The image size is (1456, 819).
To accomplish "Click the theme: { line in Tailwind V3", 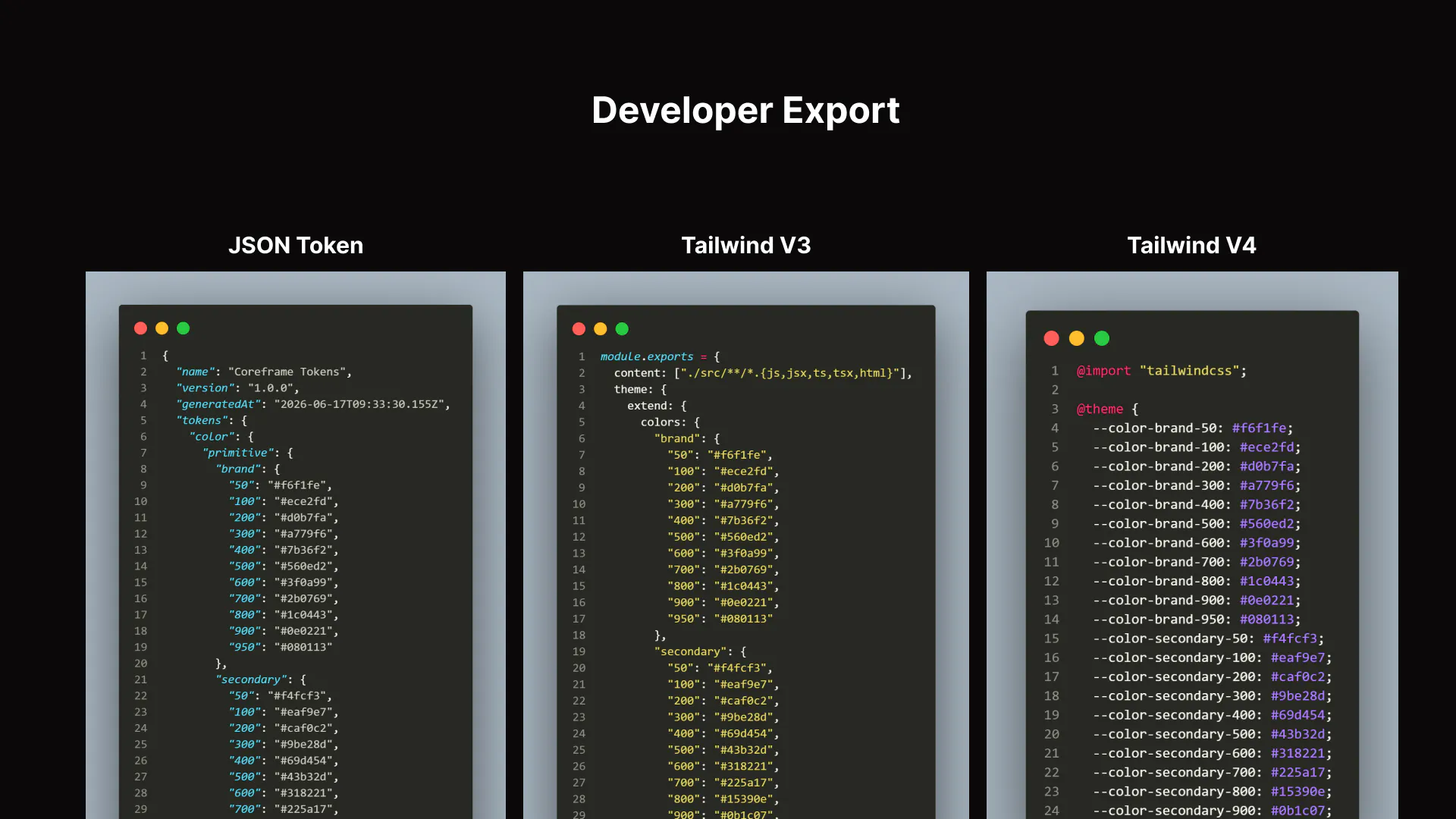I will click(x=641, y=389).
